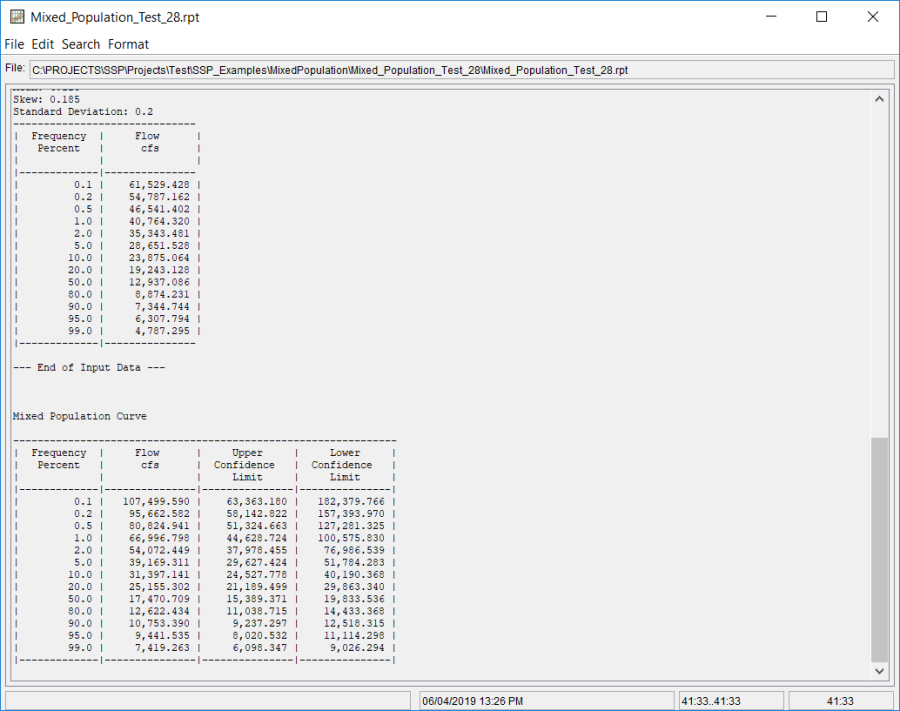900x711 pixels.
Task: Click upper confidence value 6,098.347
Action: (x=259, y=648)
